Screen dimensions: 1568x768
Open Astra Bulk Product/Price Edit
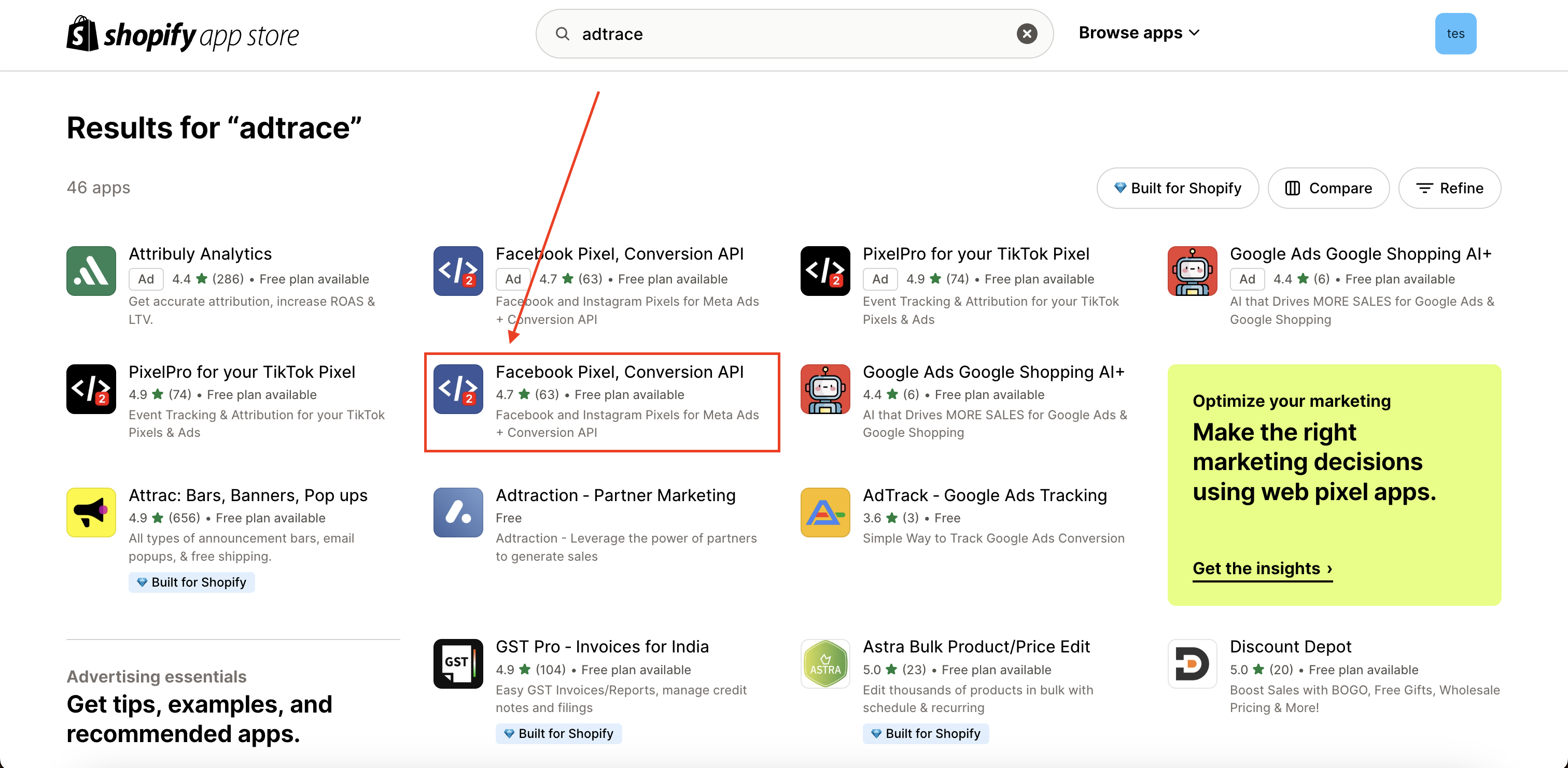(976, 646)
